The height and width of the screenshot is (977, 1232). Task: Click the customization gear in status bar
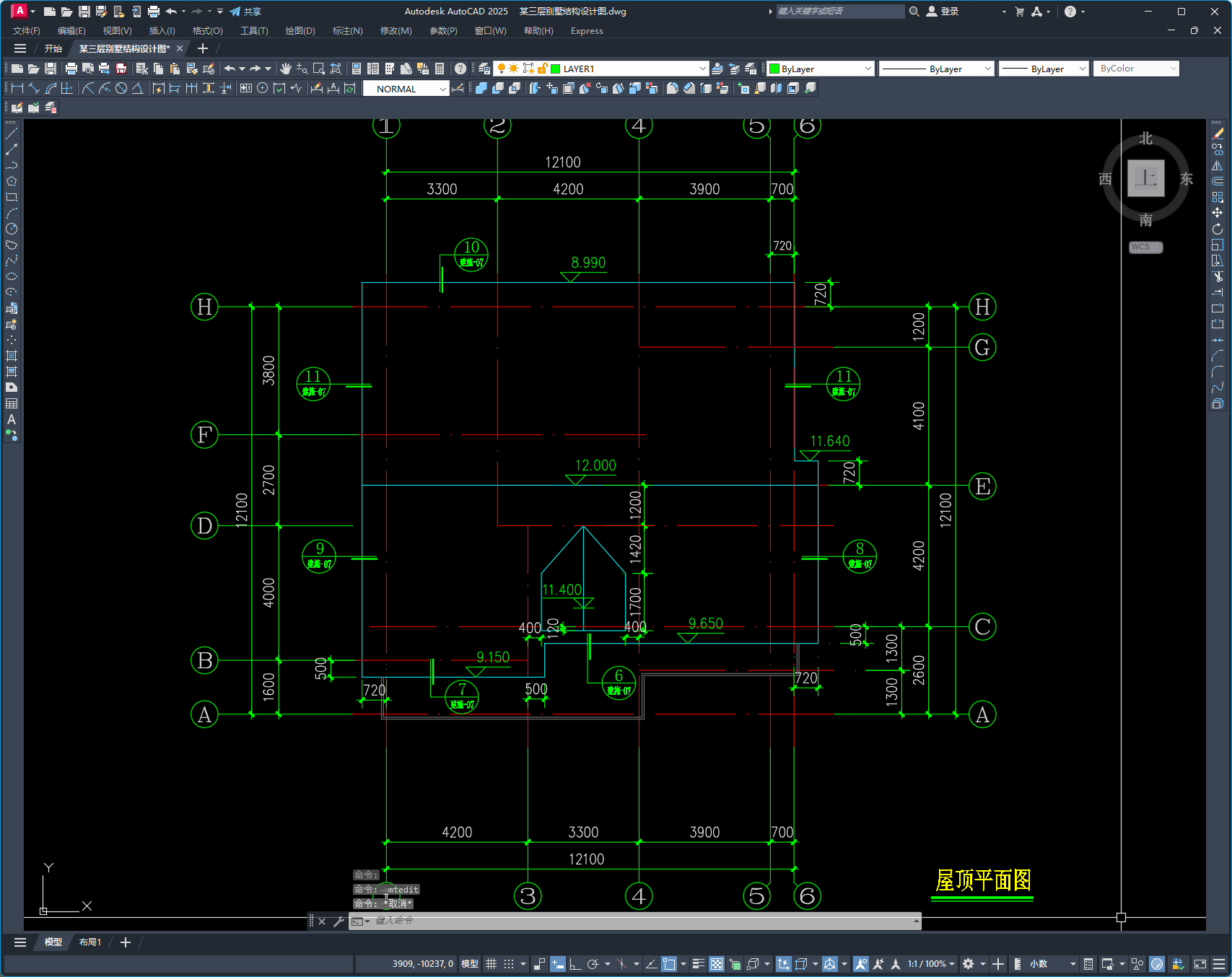969,963
